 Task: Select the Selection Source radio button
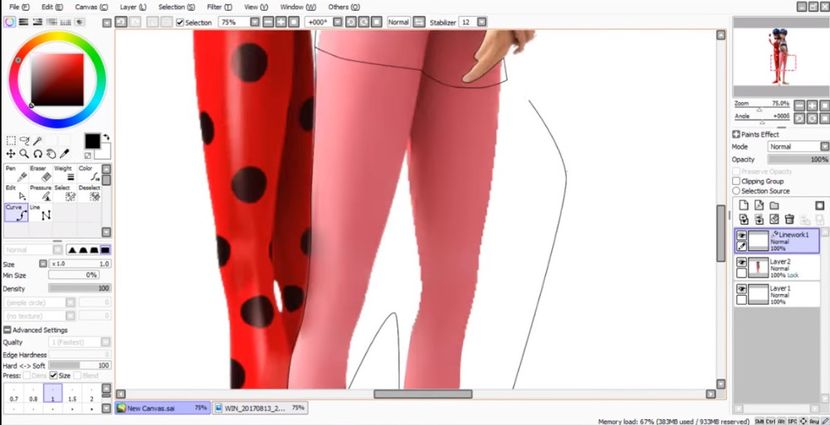point(736,191)
